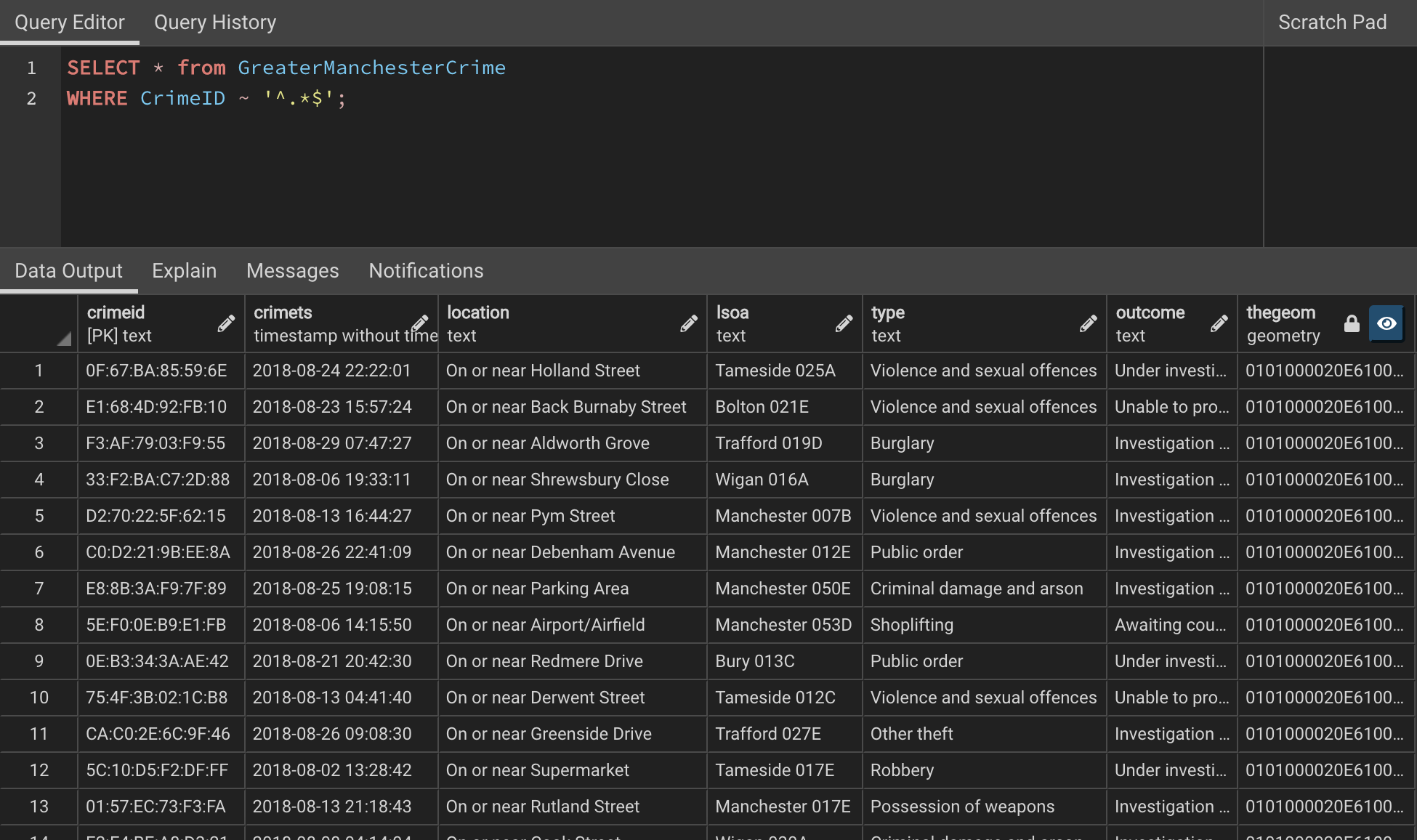The width and height of the screenshot is (1417, 840).
Task: Click select-all corner triangle in grid
Action: pyautogui.click(x=64, y=339)
